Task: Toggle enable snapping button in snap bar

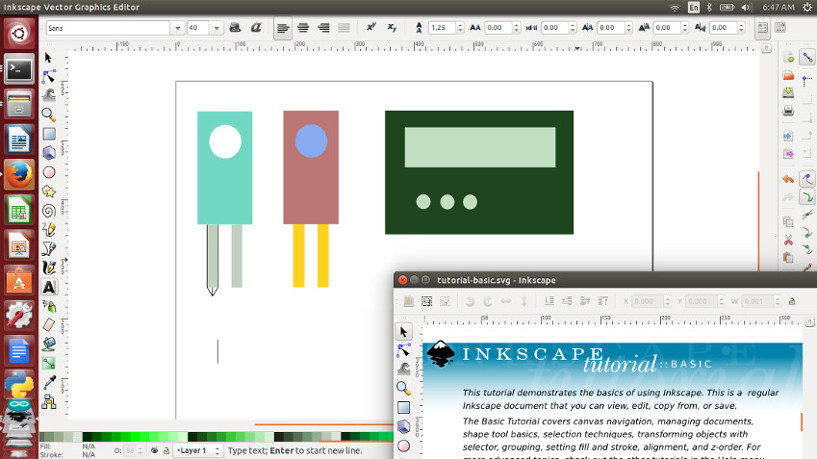Action: point(807,57)
